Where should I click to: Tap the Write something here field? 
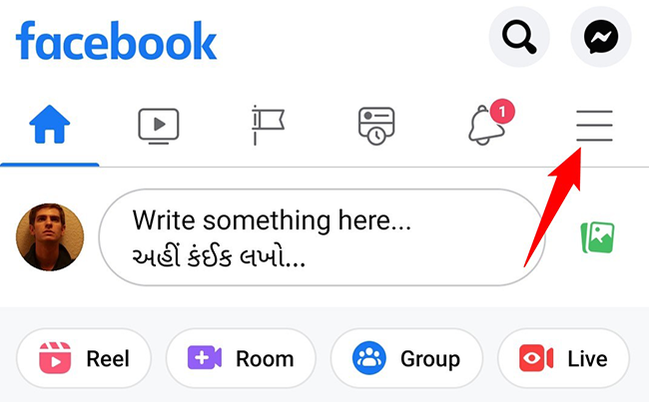[x=322, y=237]
